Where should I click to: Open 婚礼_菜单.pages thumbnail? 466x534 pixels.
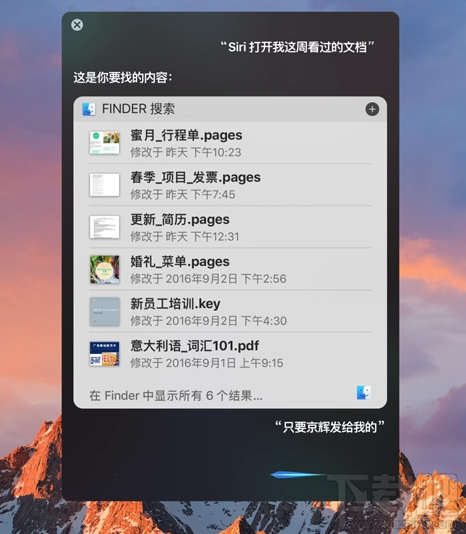(105, 269)
